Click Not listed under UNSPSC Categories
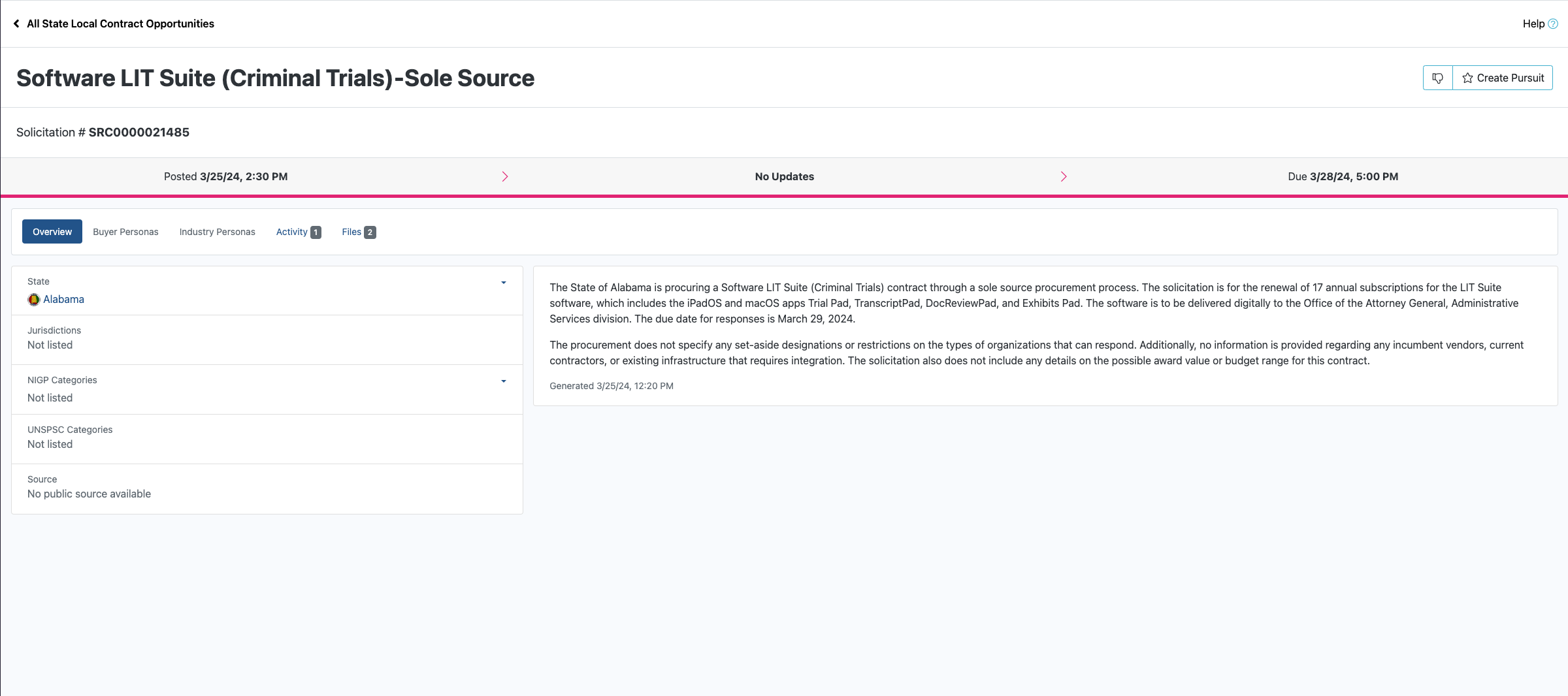The image size is (1568, 696). 50,444
